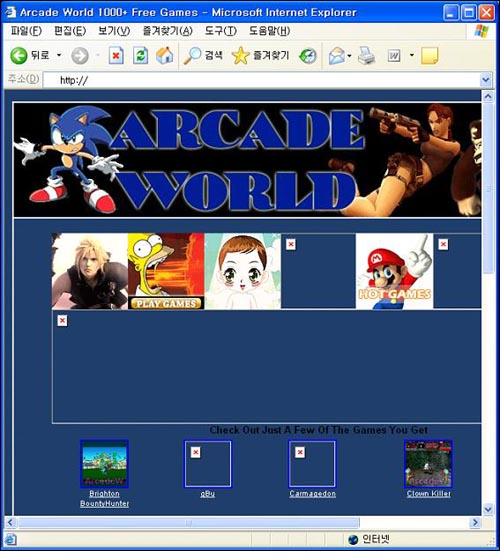Open the Media/History globe icon
Image resolution: width=500 pixels, height=551 pixels.
[308, 56]
